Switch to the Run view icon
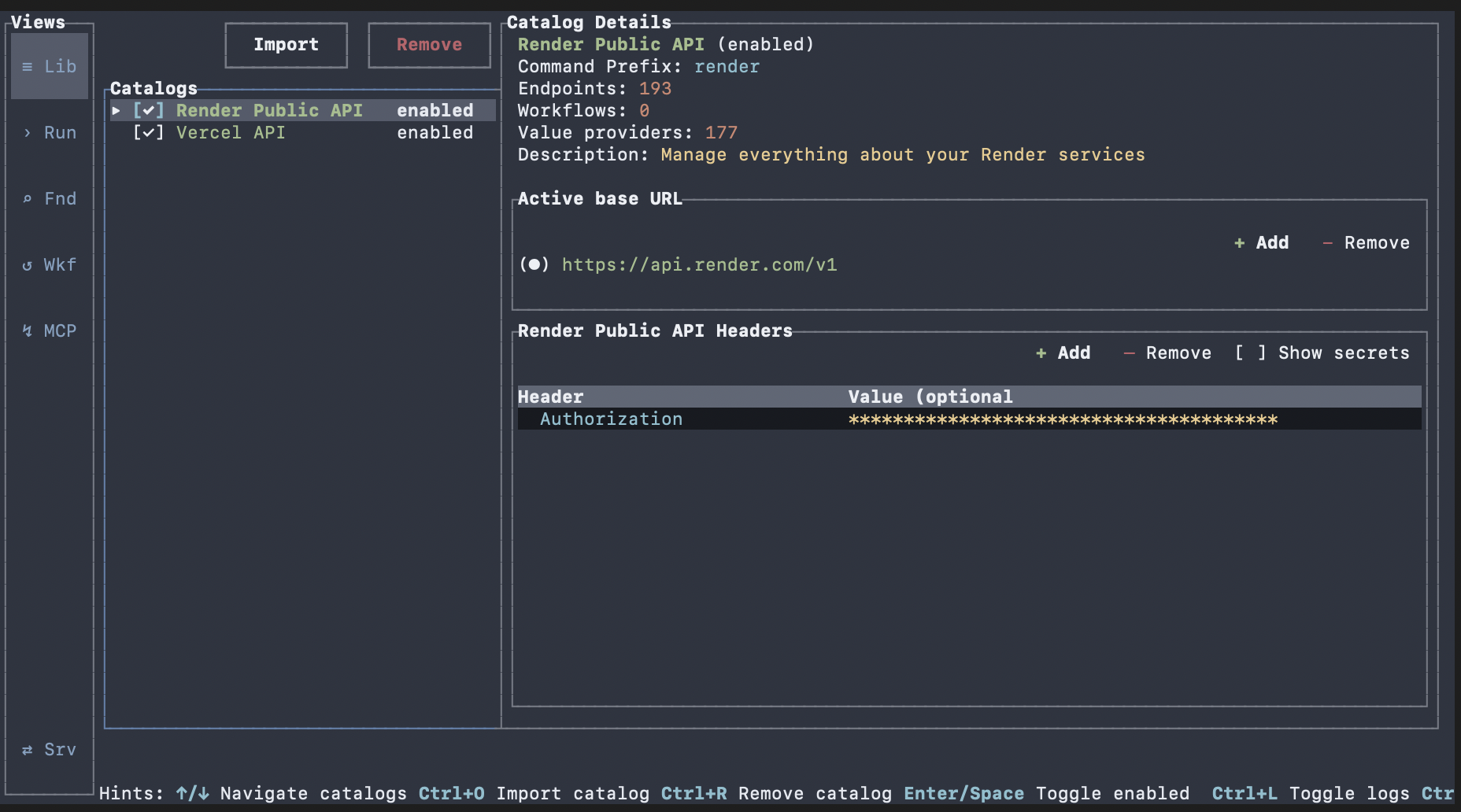This screenshot has height=812, width=1461. pyautogui.click(x=28, y=133)
